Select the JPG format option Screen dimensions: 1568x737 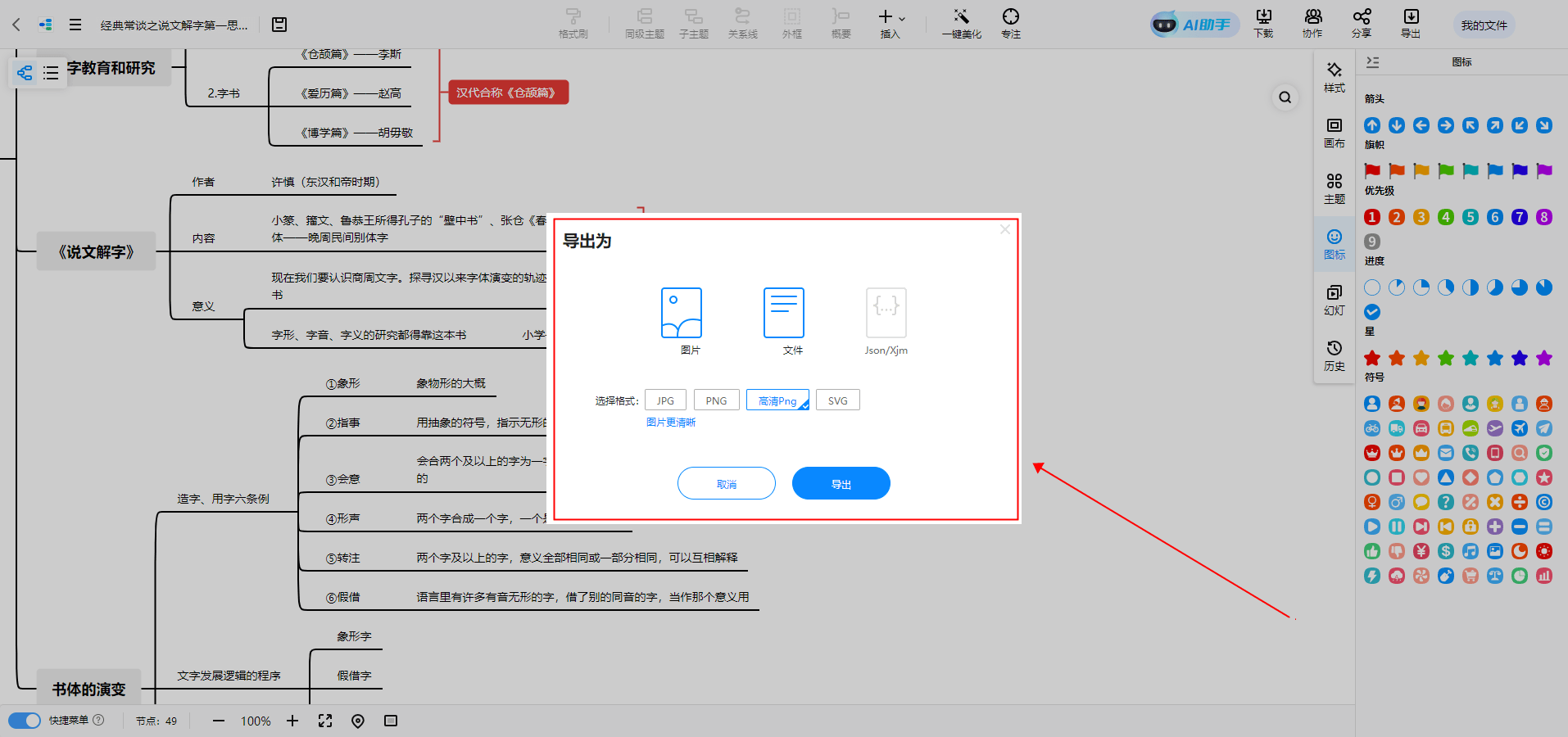coord(665,400)
